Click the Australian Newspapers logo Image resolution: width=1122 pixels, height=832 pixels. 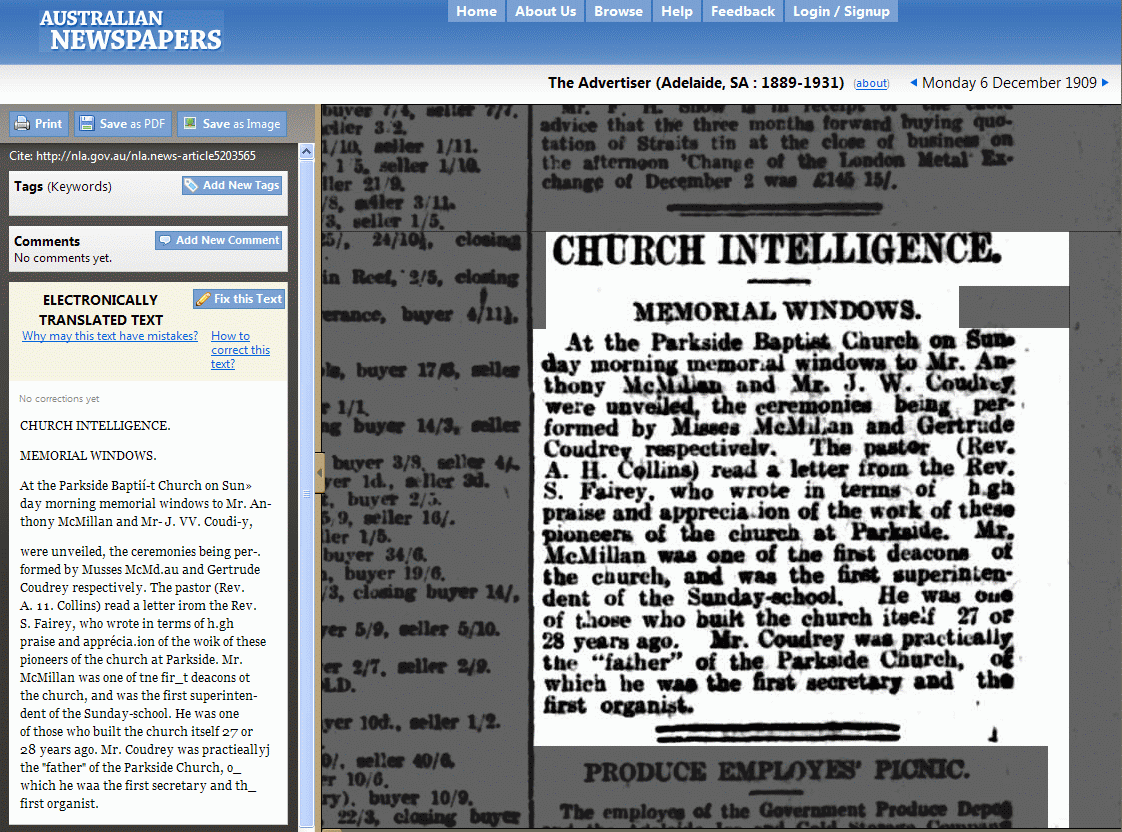point(131,31)
